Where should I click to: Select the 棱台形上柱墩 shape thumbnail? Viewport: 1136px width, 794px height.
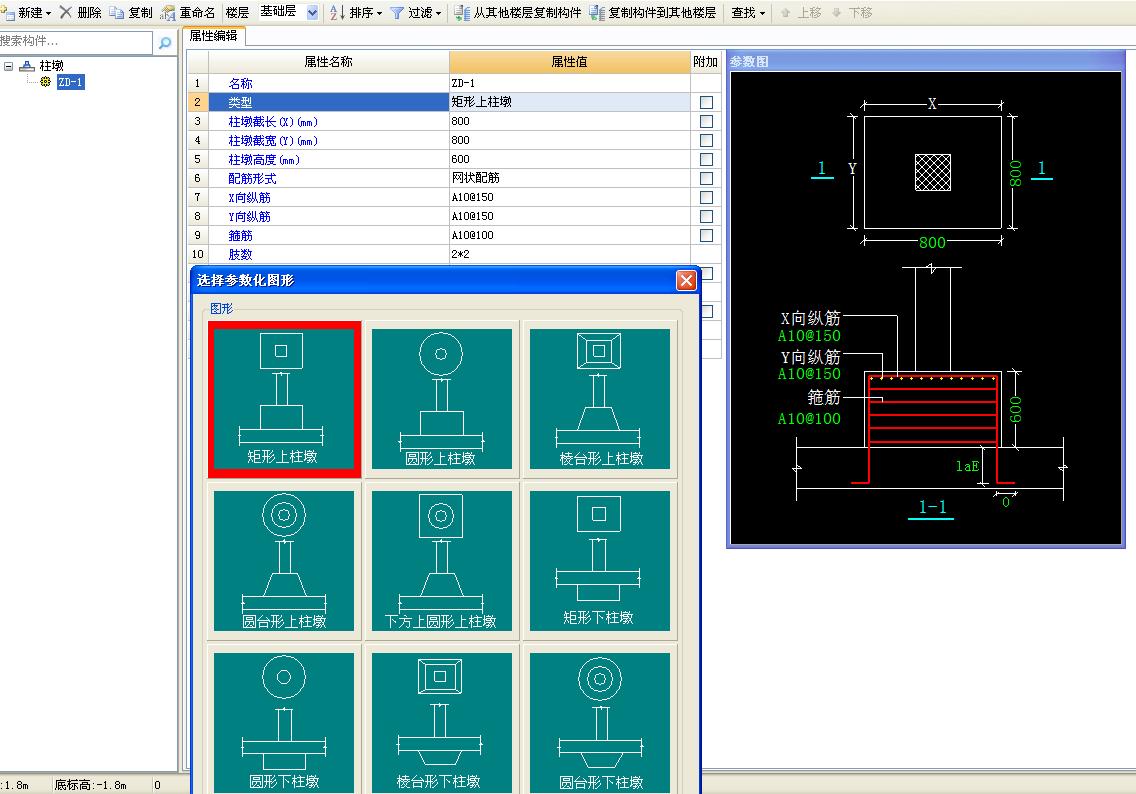599,399
